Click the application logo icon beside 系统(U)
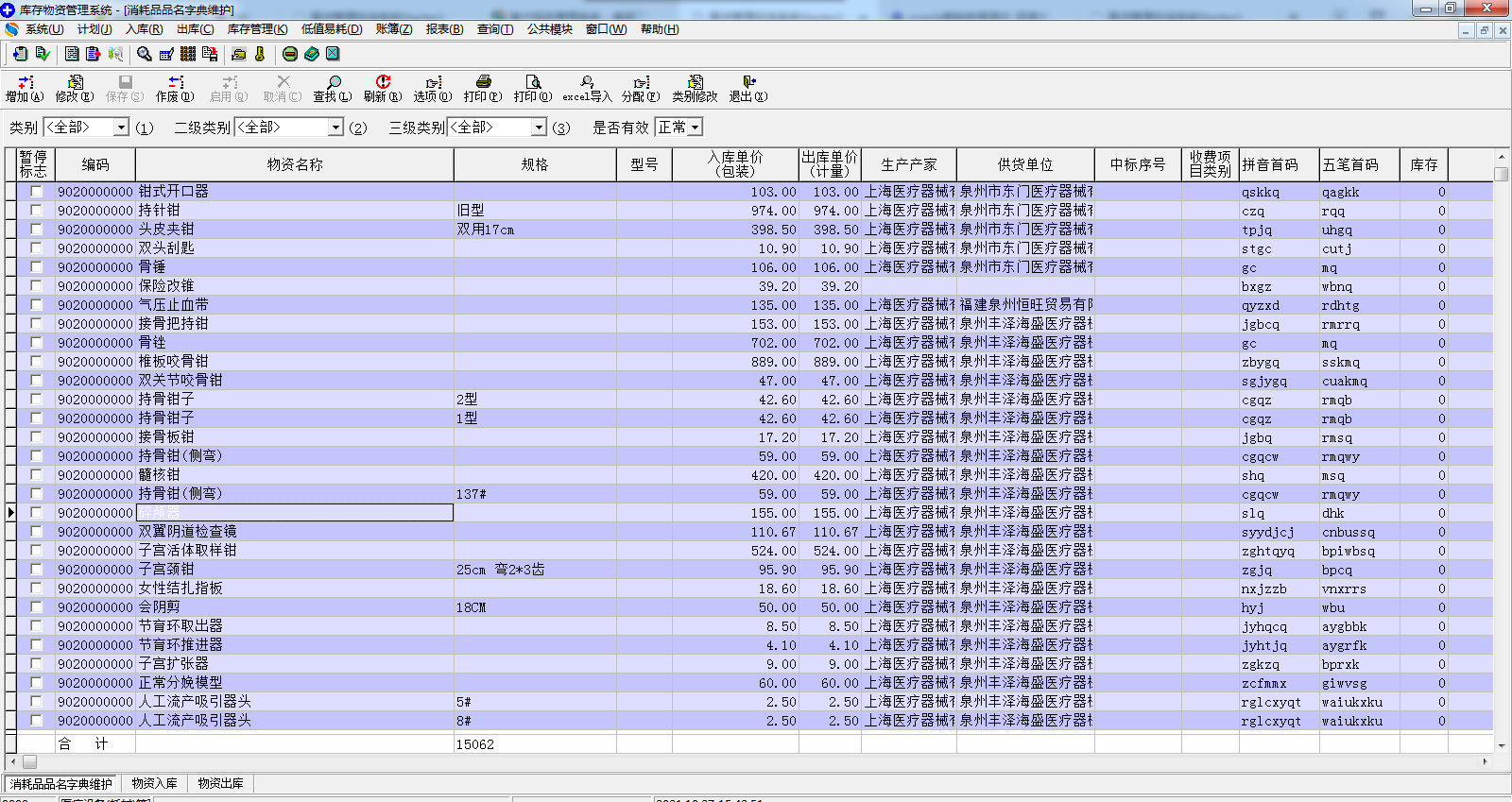The height and width of the screenshot is (802, 1512). (11, 29)
